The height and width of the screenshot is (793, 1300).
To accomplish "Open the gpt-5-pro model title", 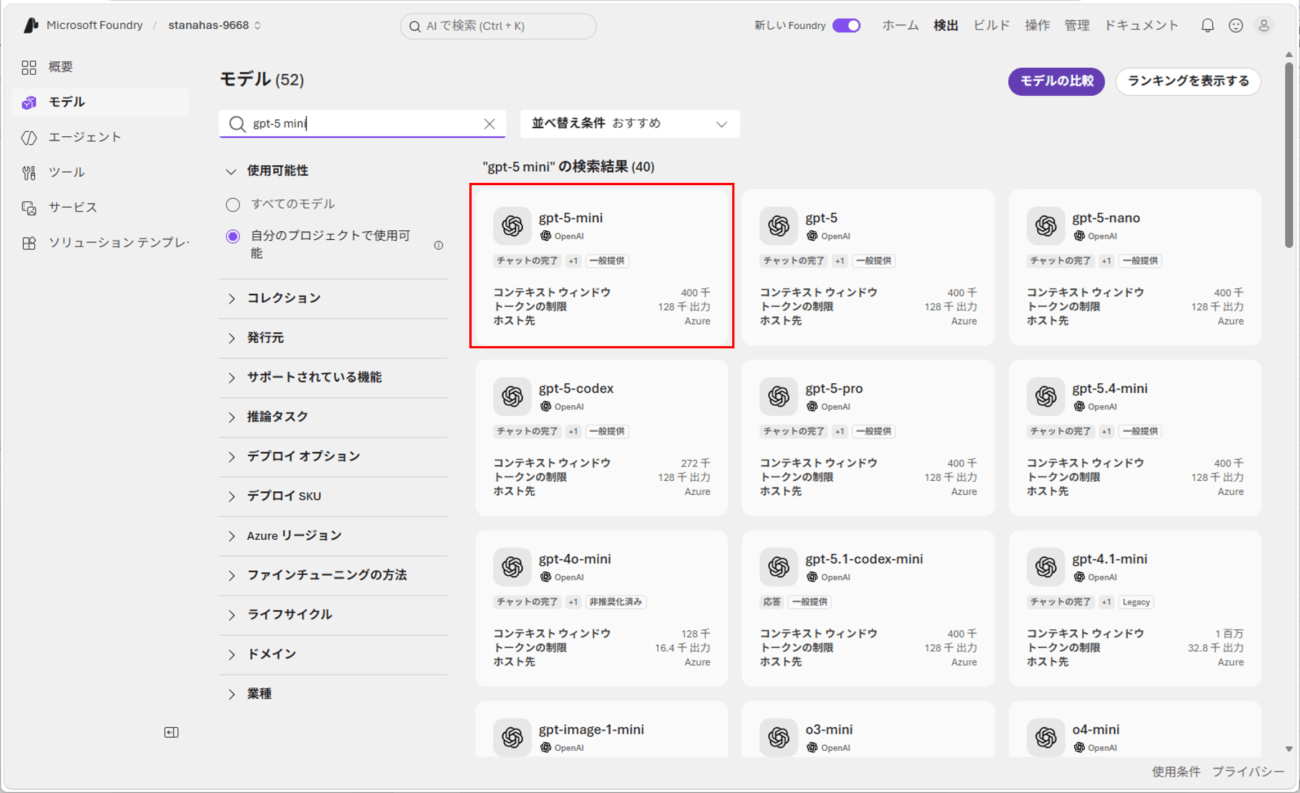I will pos(834,388).
